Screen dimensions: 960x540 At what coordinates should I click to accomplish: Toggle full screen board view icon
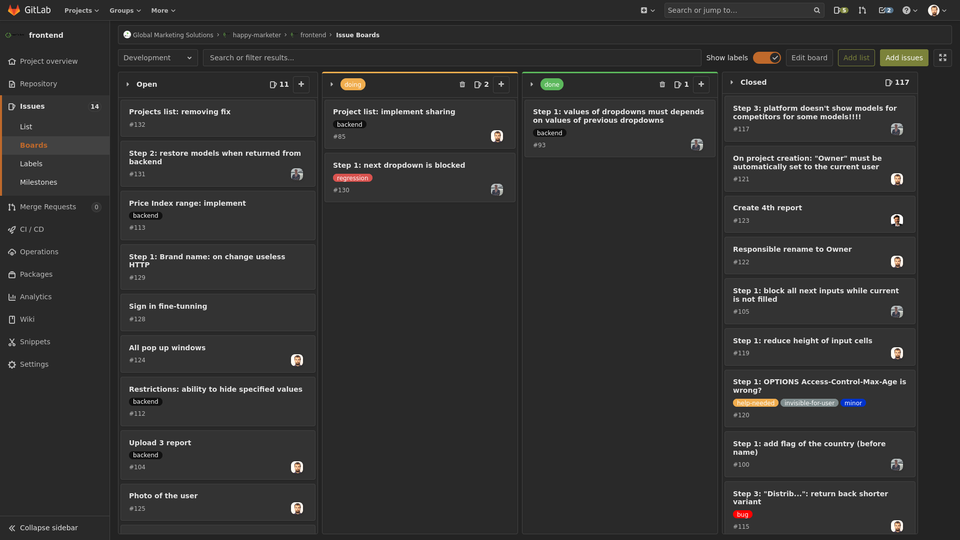943,58
